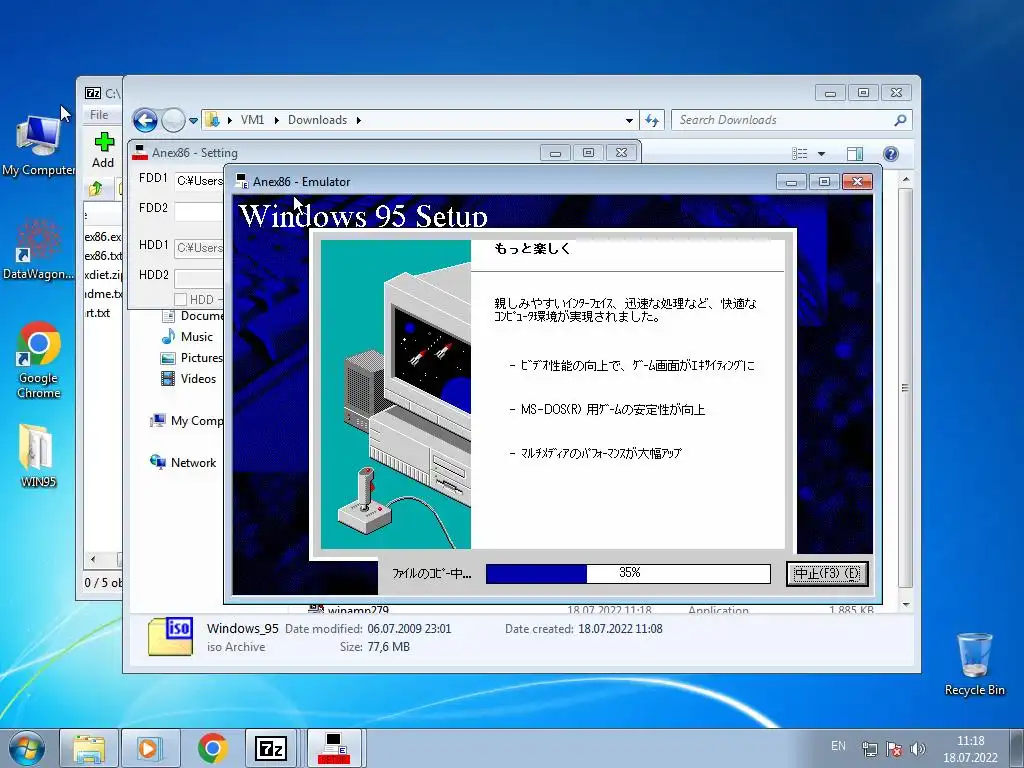This screenshot has width=1024, height=768.
Task: Switch to the Anex86 taskbar button
Action: click(334, 748)
